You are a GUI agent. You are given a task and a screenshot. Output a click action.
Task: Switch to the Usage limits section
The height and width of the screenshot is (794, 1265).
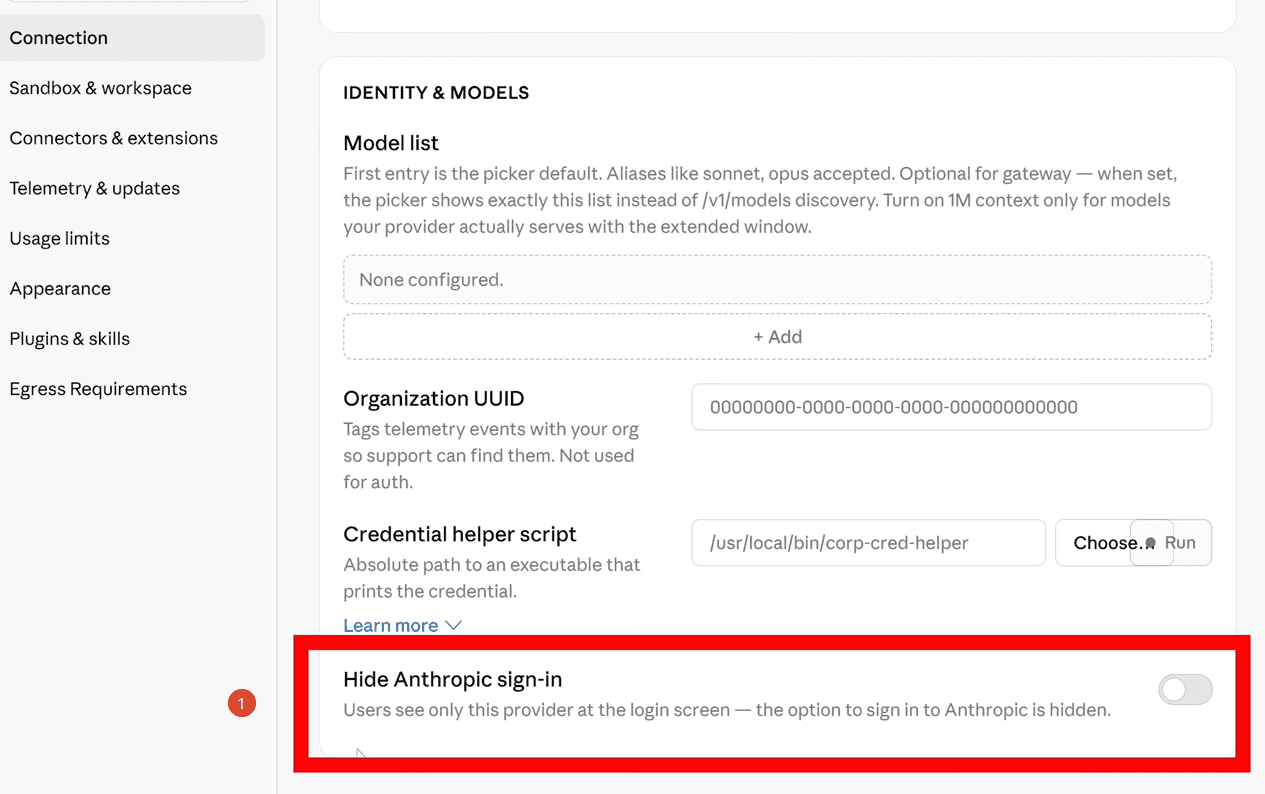[x=59, y=238]
